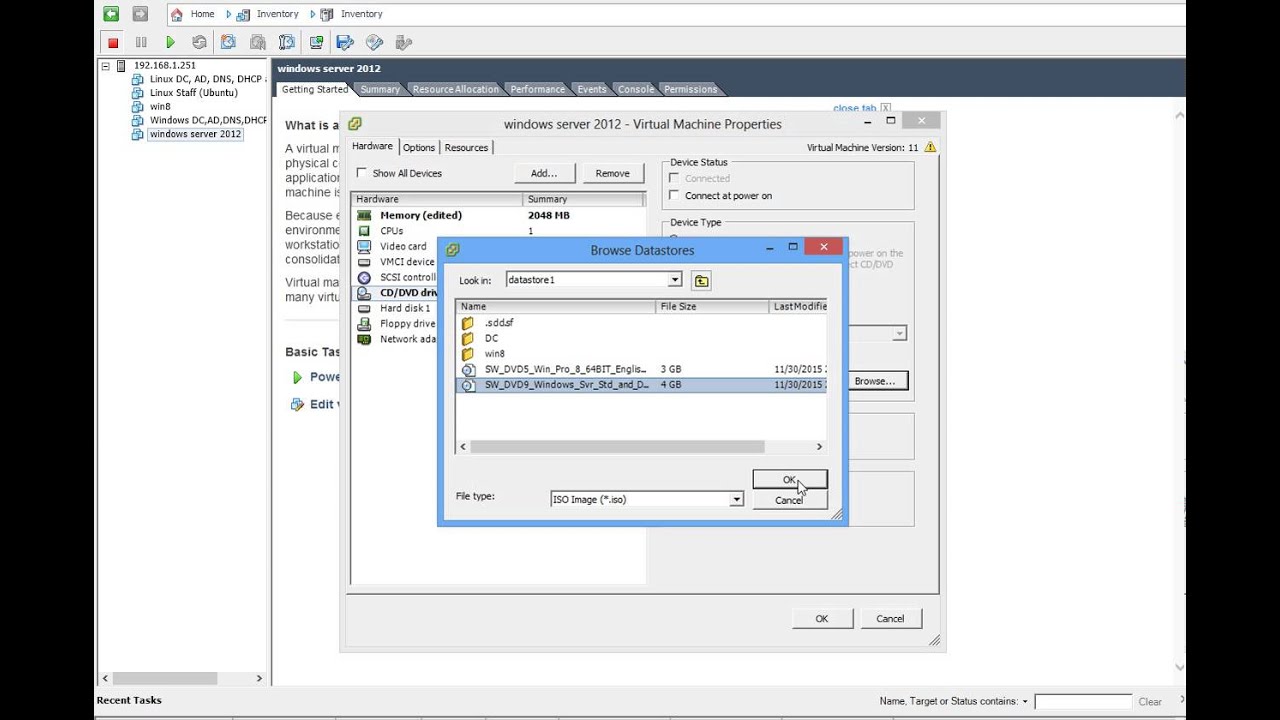
Task: Click the green Power On toolbar icon
Action: (170, 42)
